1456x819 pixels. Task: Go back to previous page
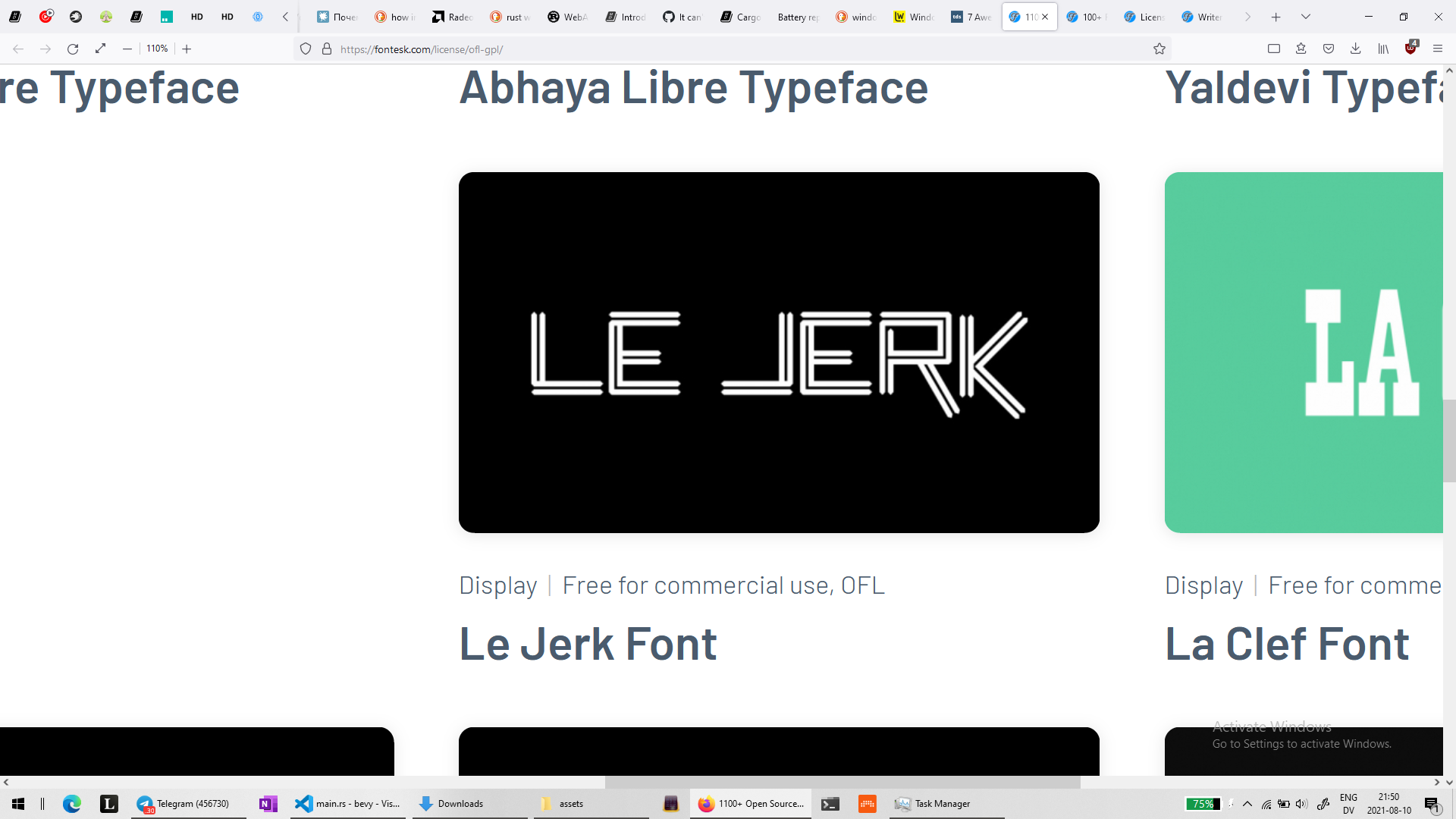[18, 49]
